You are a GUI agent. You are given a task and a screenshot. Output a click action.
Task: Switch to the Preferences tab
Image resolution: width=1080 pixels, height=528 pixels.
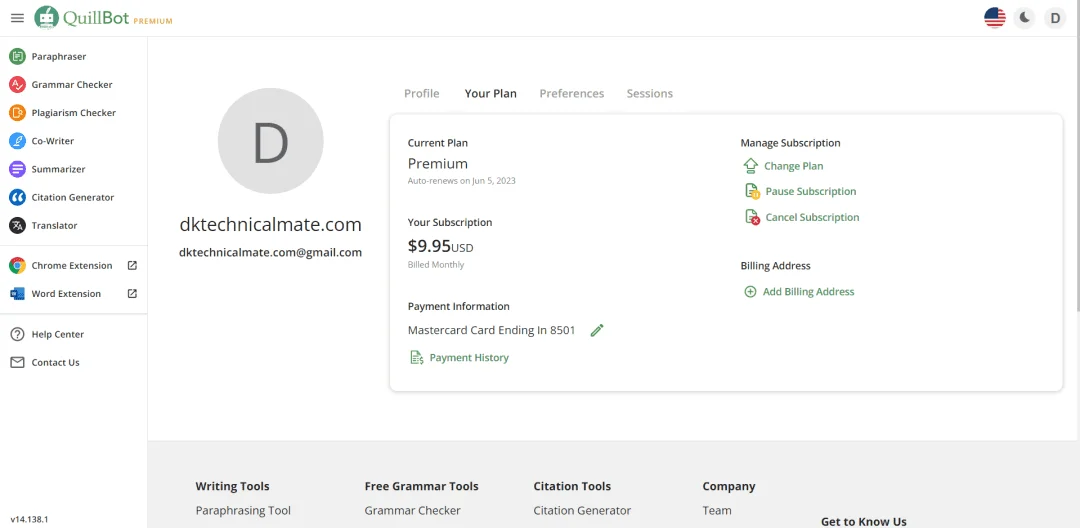(572, 94)
